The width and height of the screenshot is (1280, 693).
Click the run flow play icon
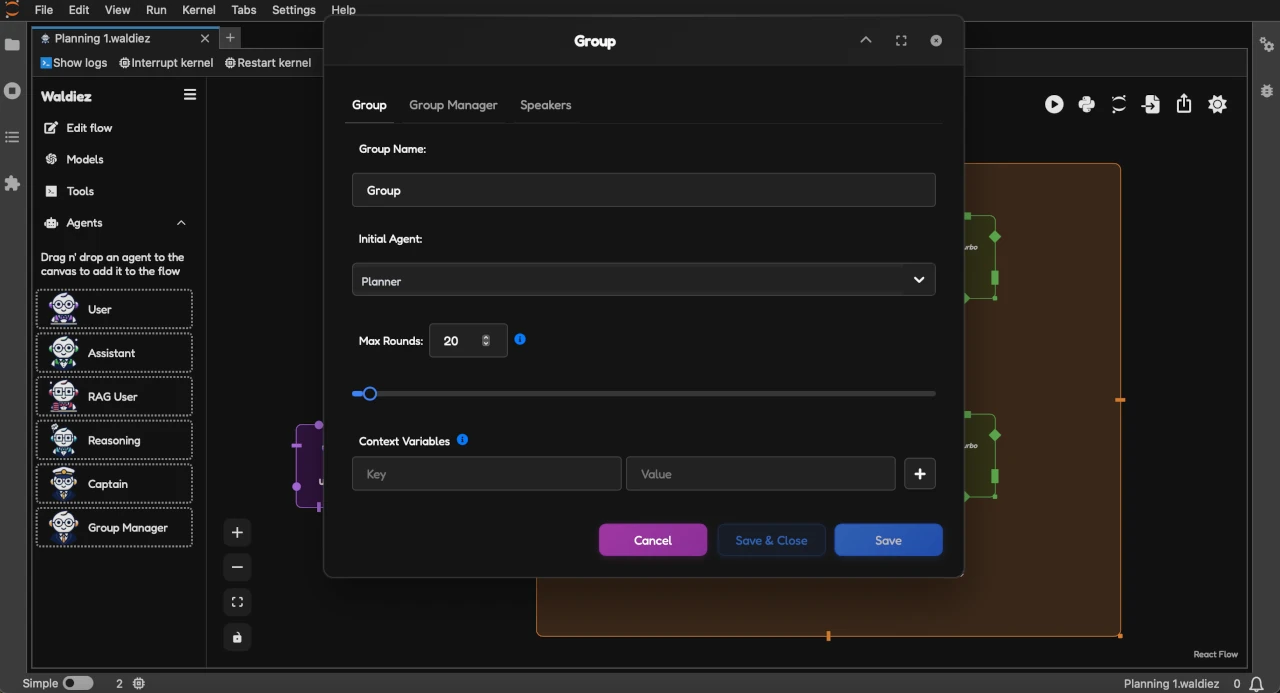click(1054, 104)
